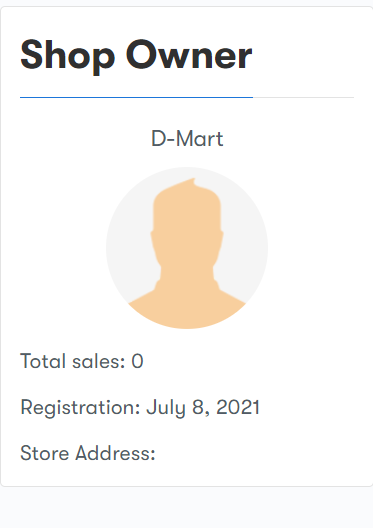Click the total sales value 0
373x528 pixels.
(x=137, y=361)
